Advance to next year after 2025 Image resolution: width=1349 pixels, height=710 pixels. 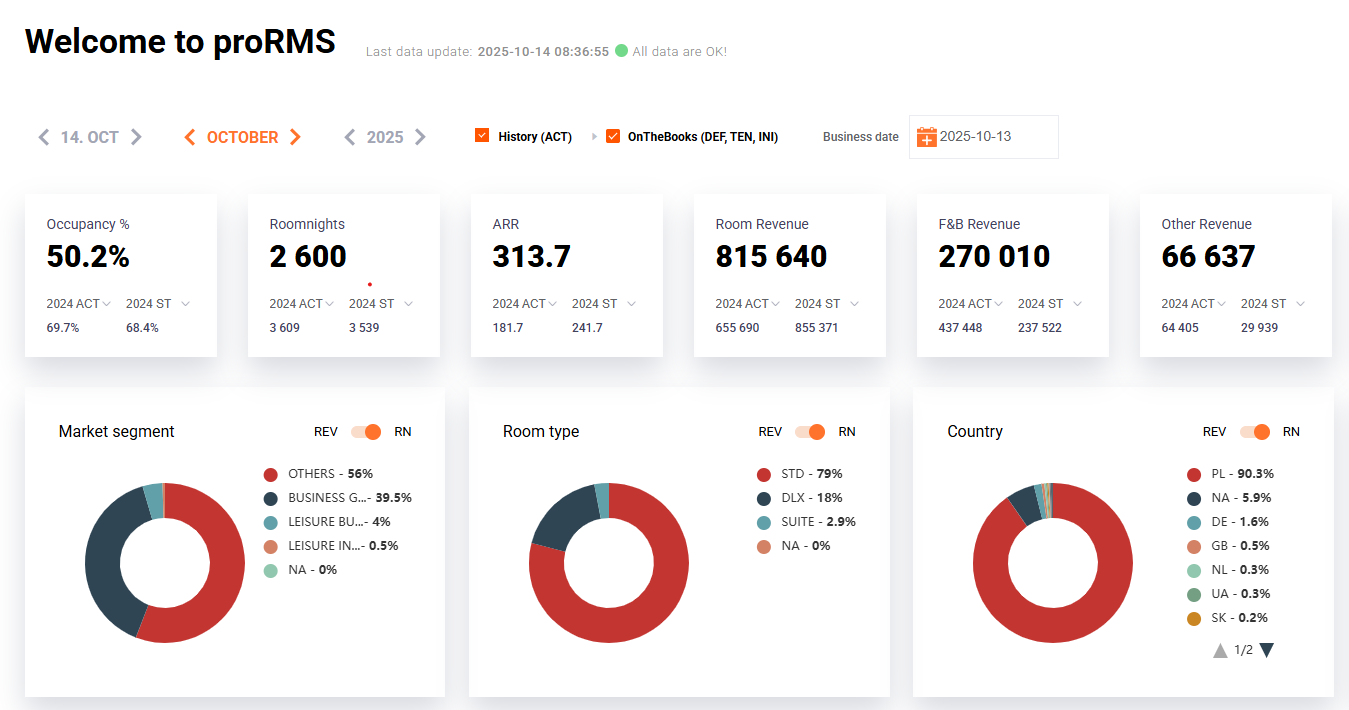(x=420, y=137)
